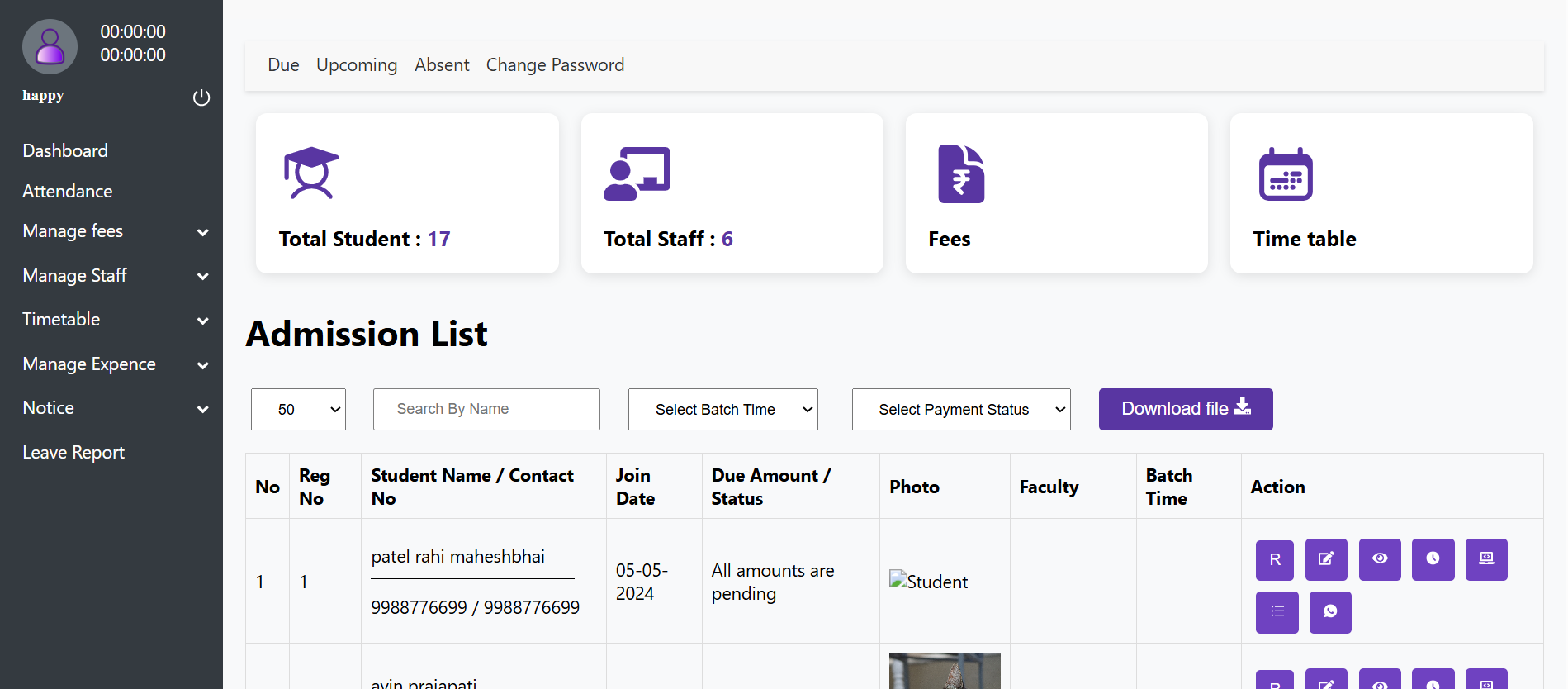Open Attendance from the sidebar

click(x=68, y=192)
